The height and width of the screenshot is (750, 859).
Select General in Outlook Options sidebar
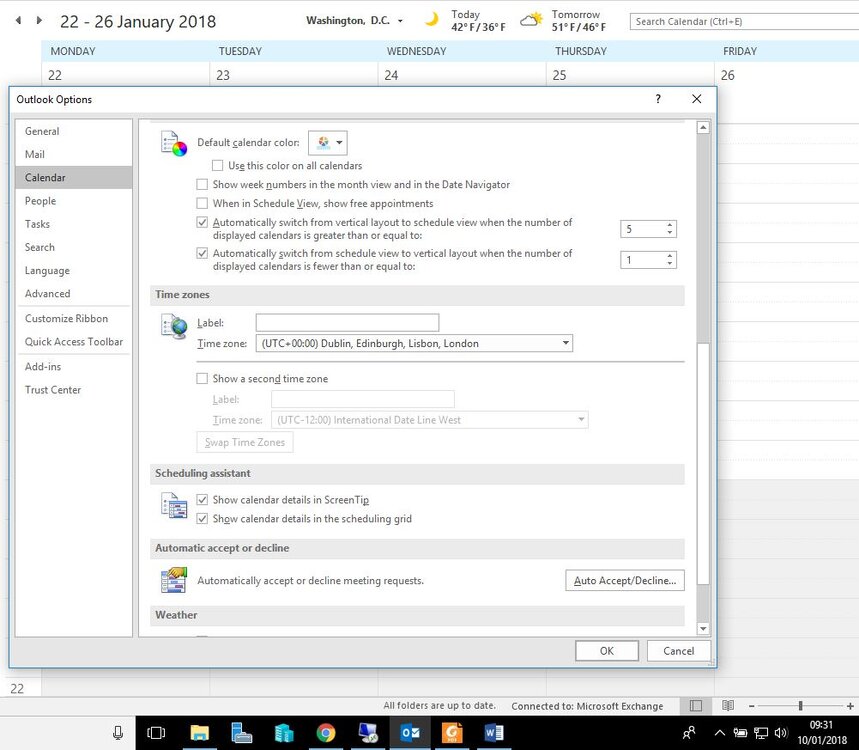[74, 131]
